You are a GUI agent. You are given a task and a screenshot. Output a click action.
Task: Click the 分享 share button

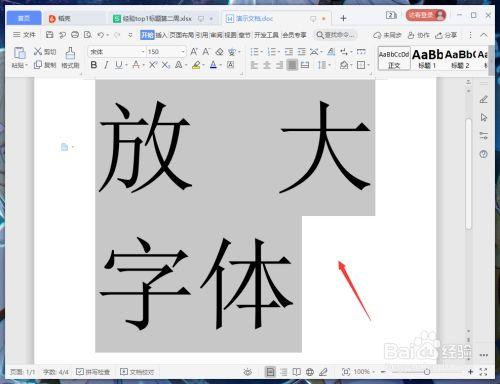[x=446, y=35]
